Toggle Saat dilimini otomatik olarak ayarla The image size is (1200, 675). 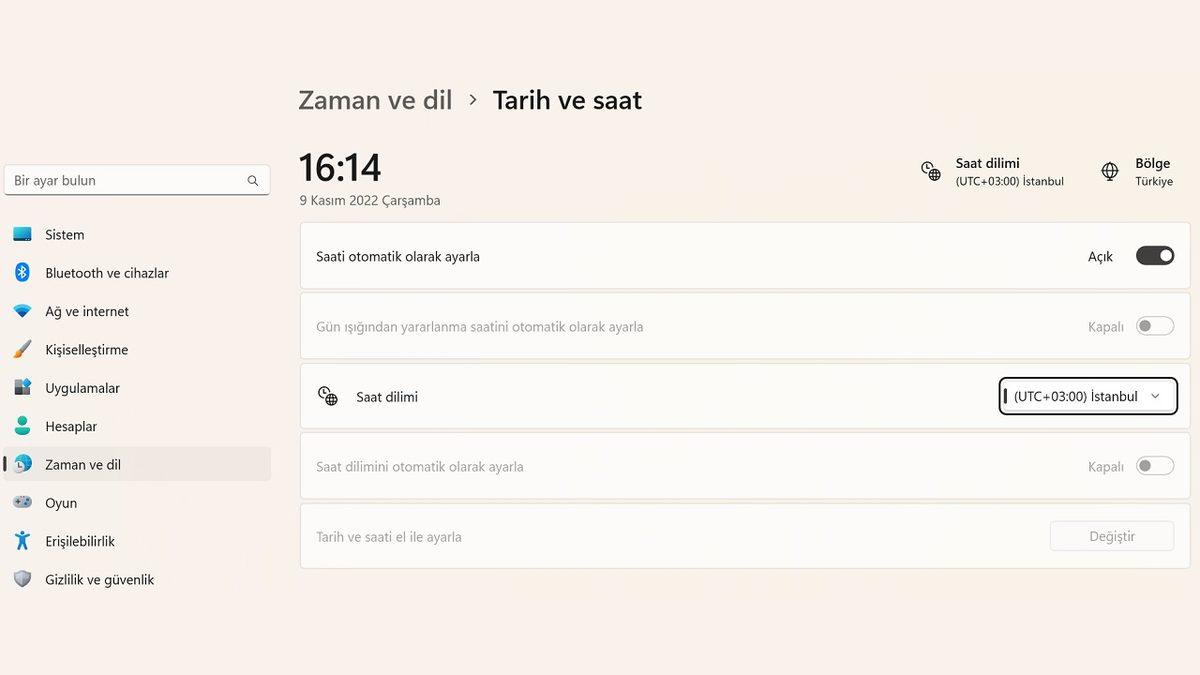(x=1154, y=465)
